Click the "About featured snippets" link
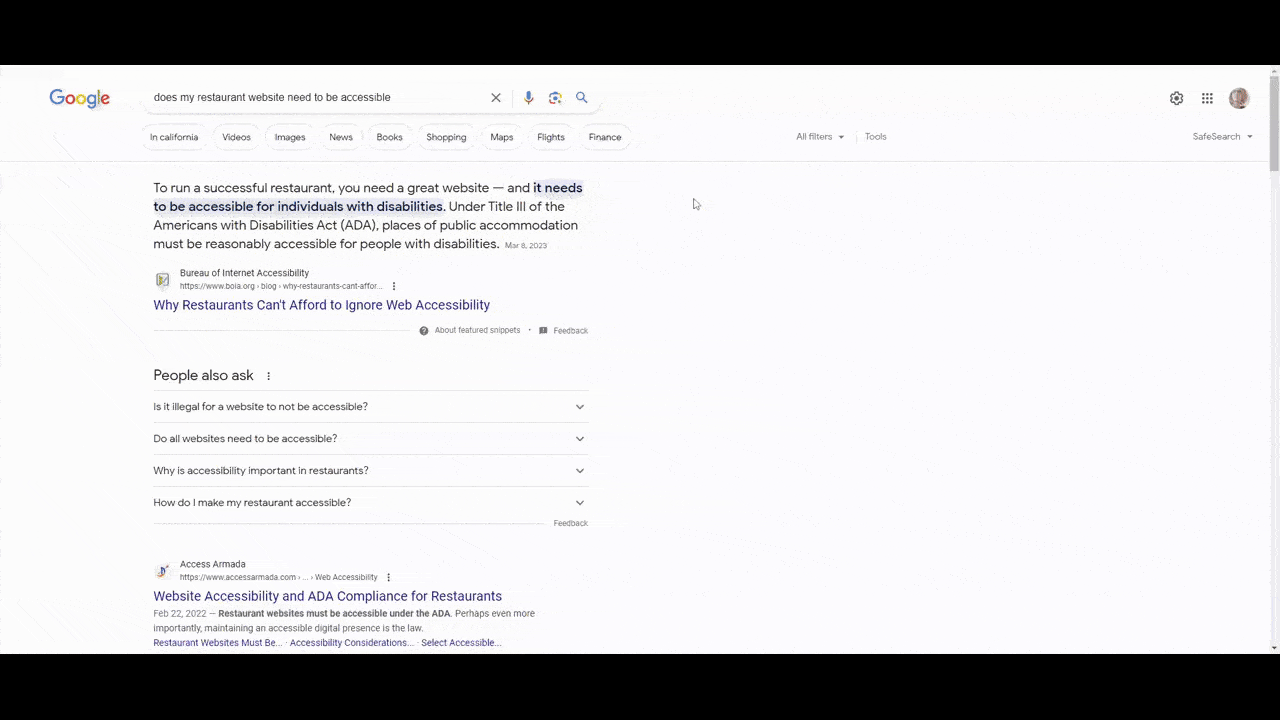Viewport: 1280px width, 720px height. click(x=477, y=331)
